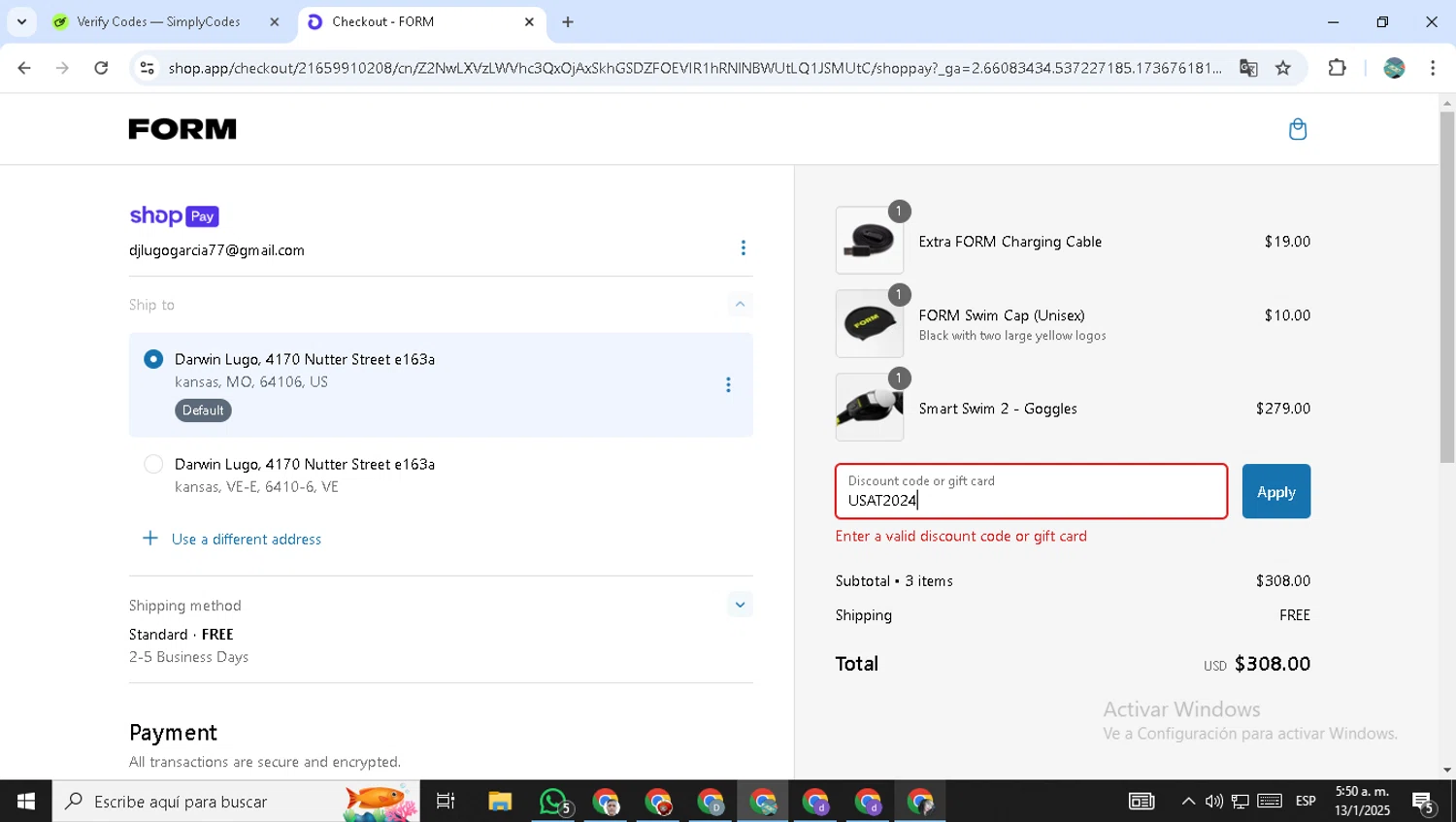
Task: Close the Verify Codes SimplyCodes tab
Action: [x=274, y=21]
